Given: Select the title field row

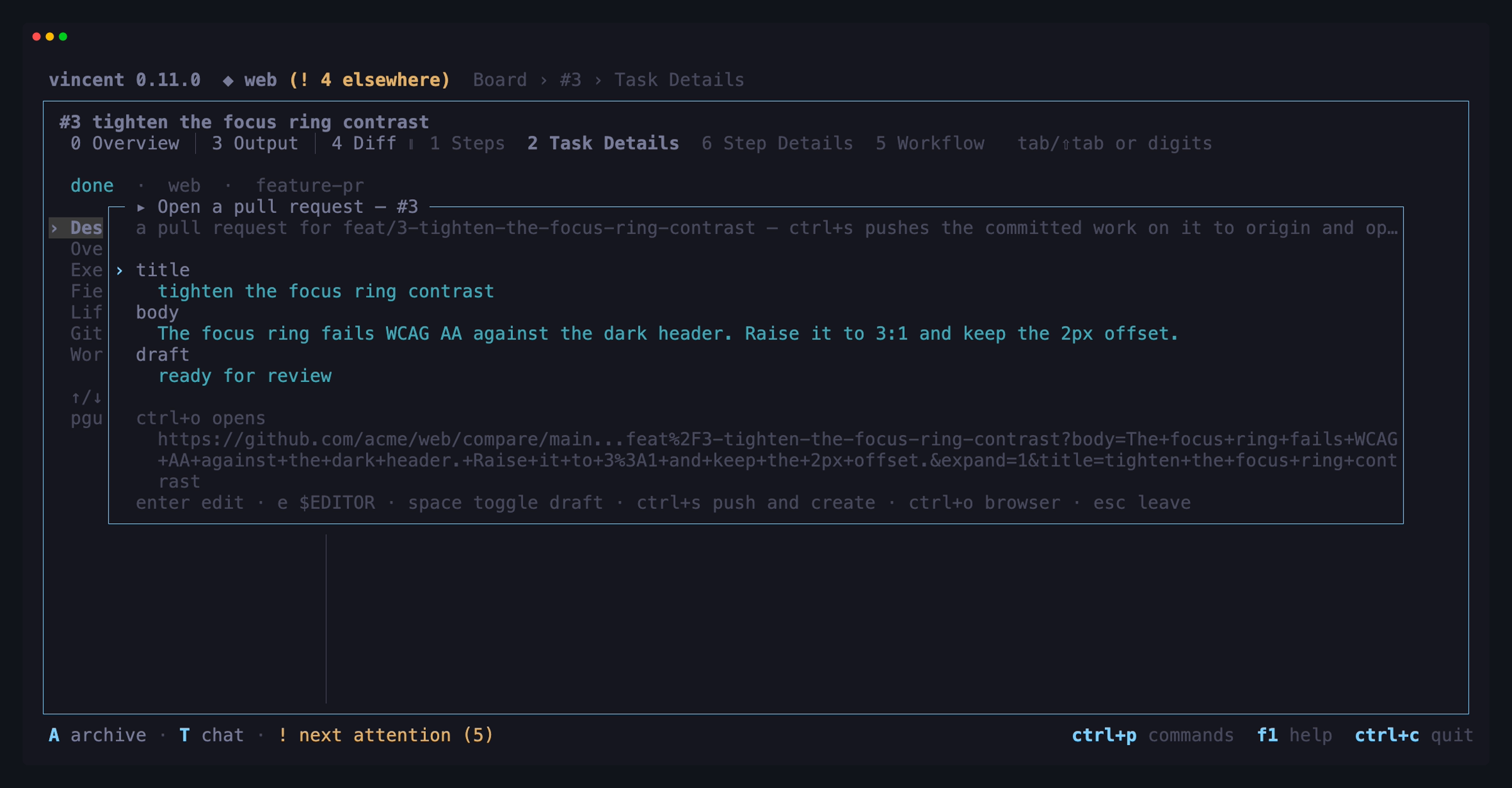Looking at the screenshot, I should point(163,270).
